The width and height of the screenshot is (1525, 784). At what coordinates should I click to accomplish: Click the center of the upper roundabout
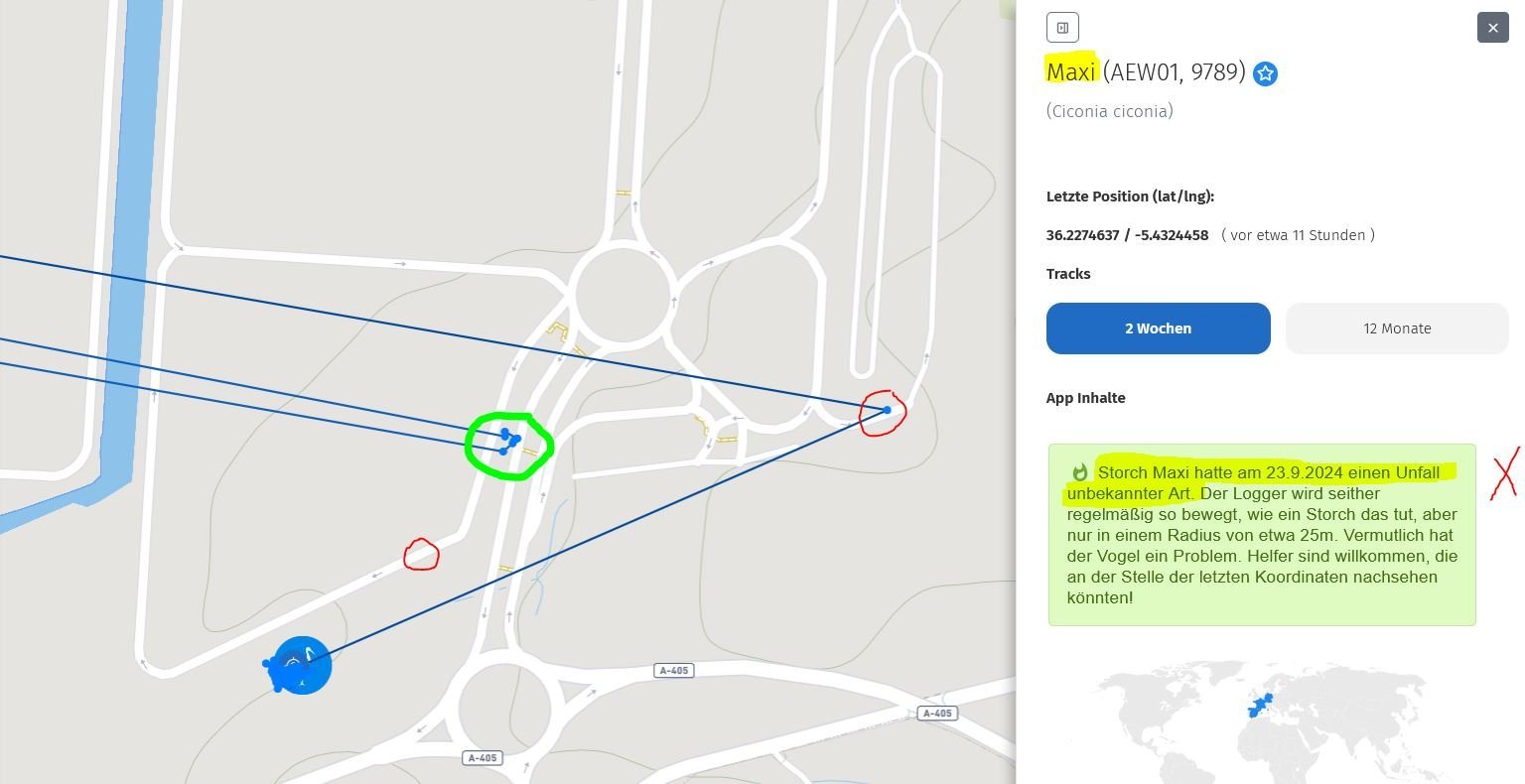pos(623,294)
